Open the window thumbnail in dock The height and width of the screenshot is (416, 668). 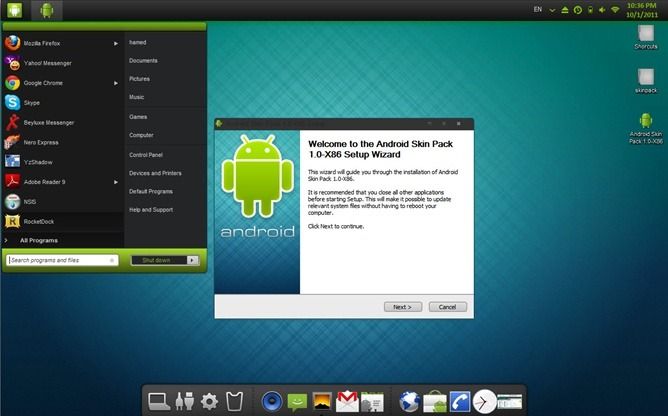510,402
